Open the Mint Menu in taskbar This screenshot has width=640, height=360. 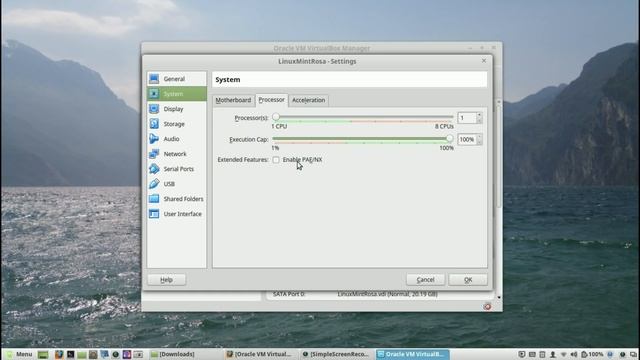(19, 354)
